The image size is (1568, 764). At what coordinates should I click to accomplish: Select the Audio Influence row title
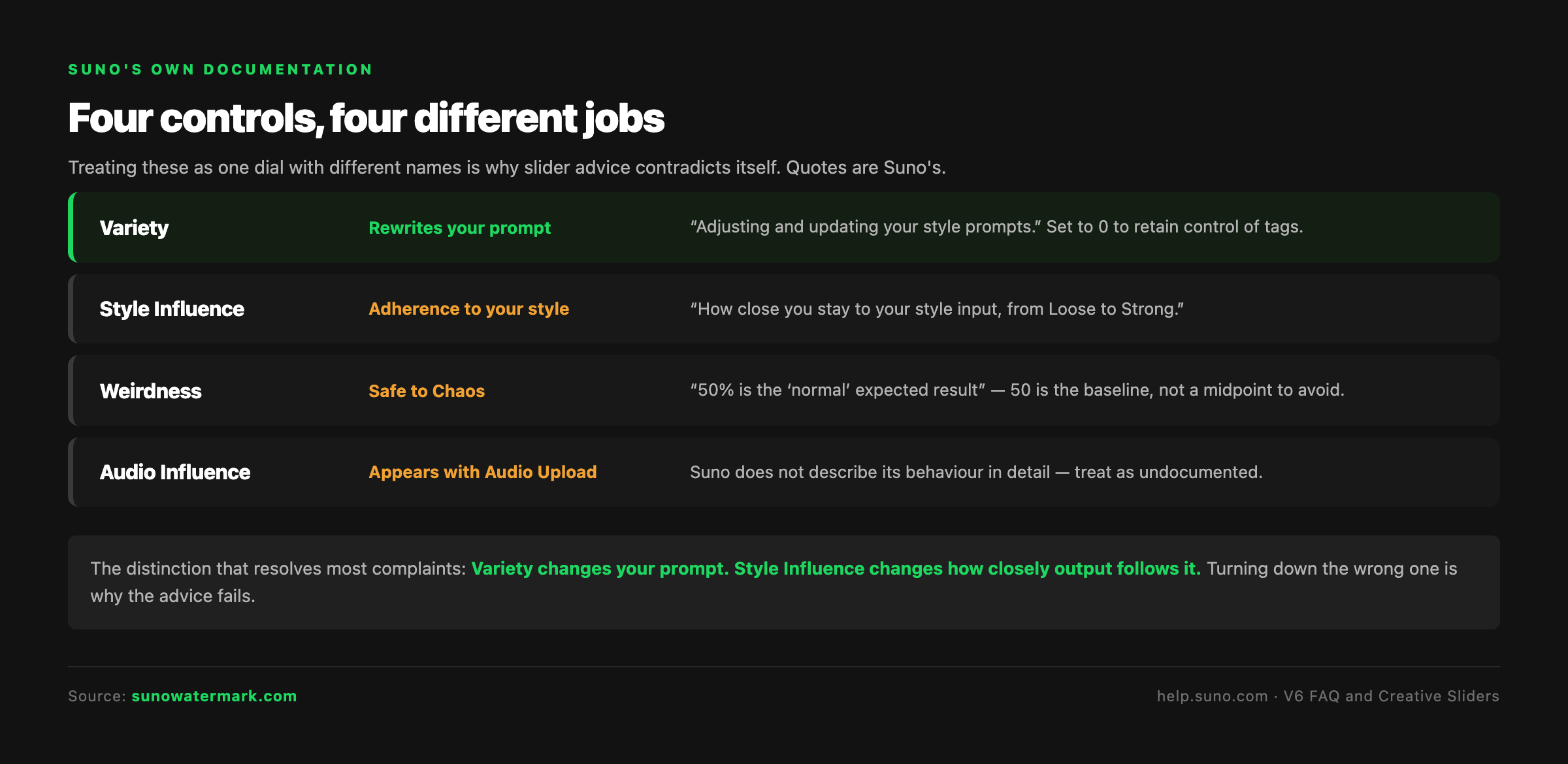pos(175,472)
